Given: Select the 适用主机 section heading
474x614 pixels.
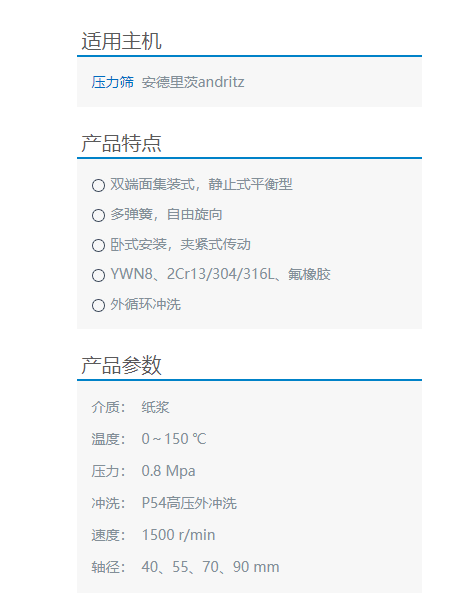Looking at the screenshot, I should [121, 41].
